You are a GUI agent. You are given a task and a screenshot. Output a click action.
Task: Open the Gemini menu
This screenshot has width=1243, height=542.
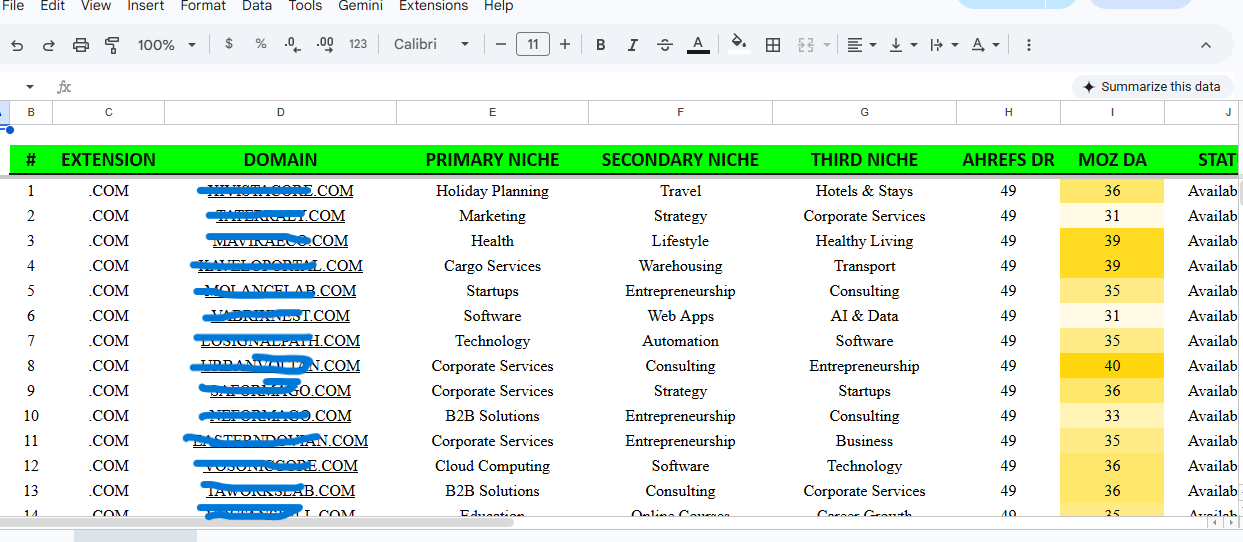[360, 6]
